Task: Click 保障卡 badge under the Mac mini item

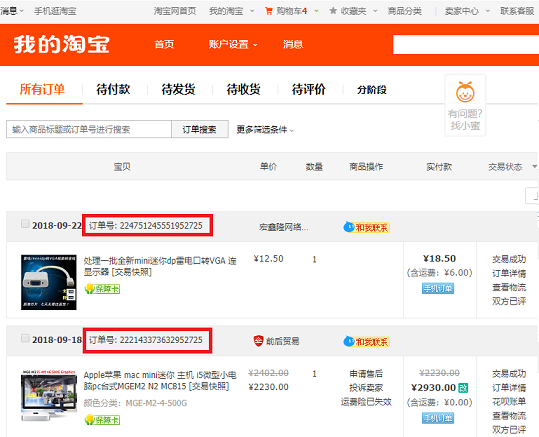Action: pos(102,420)
